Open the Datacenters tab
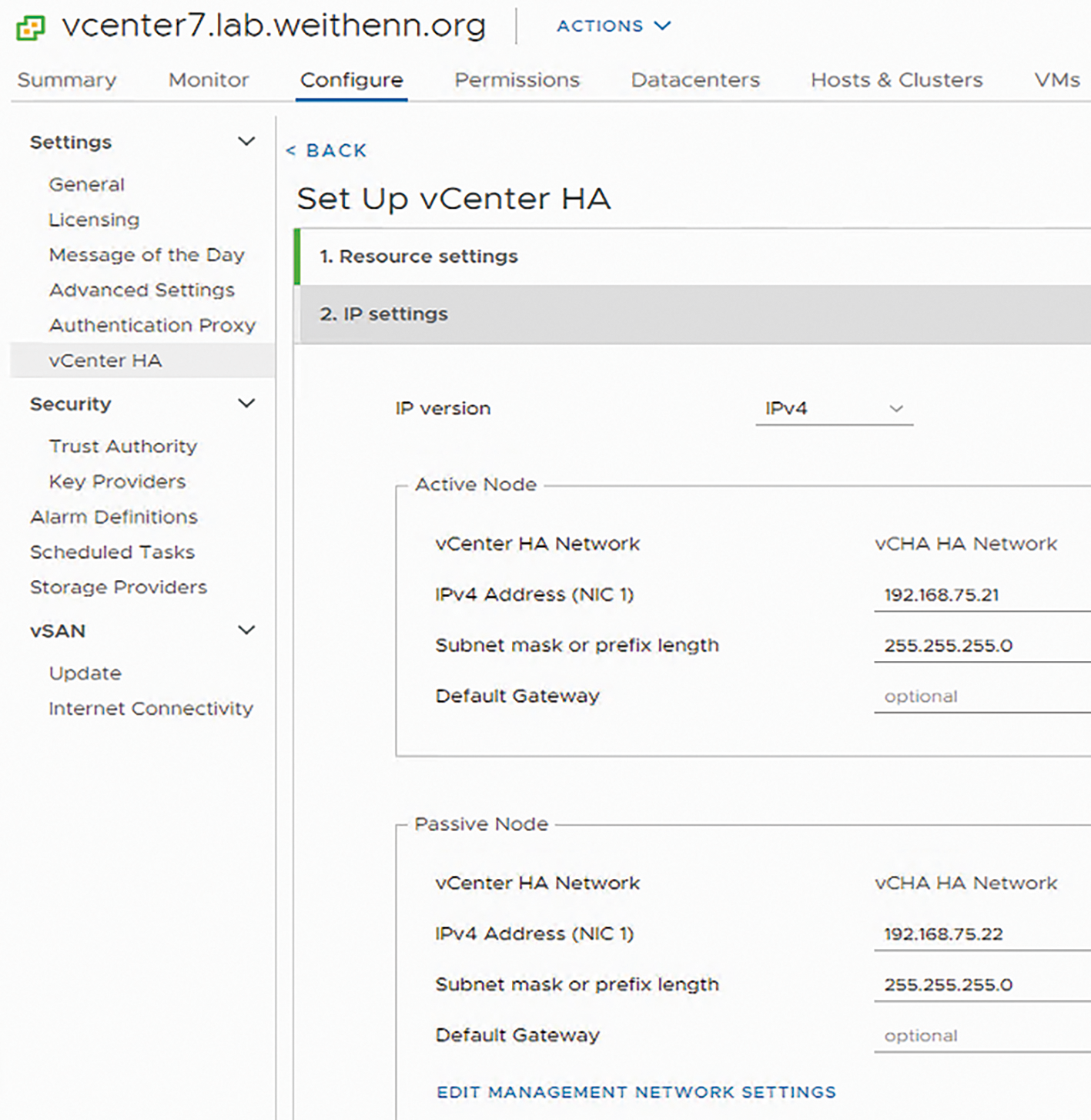This screenshot has width=1091, height=1120. 695,80
